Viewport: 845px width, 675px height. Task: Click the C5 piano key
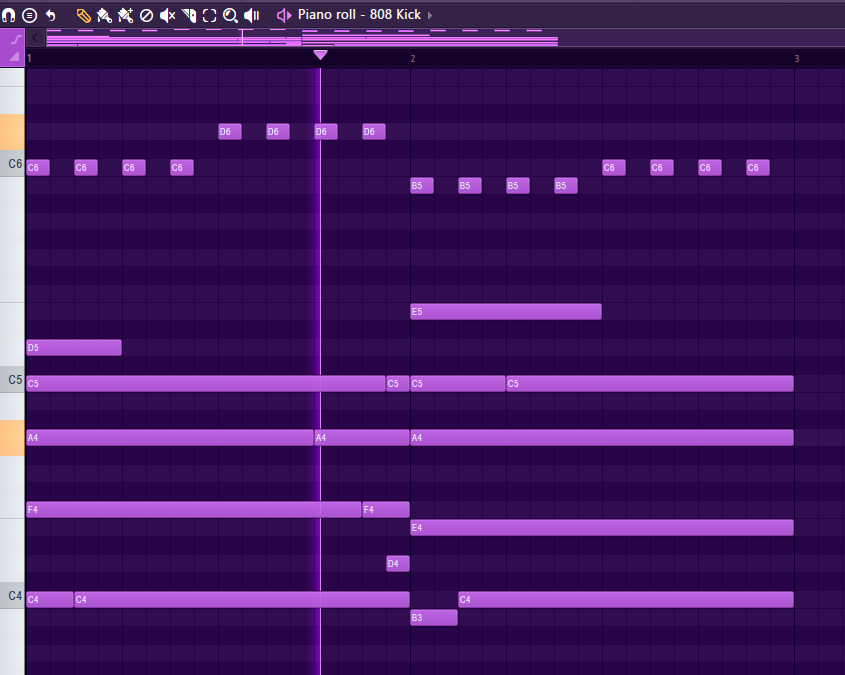pos(12,380)
